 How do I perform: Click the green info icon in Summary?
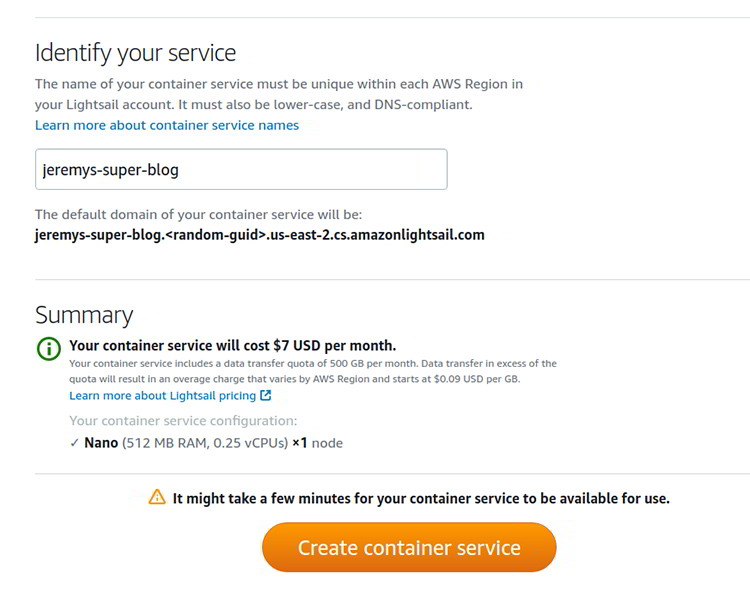point(48,348)
